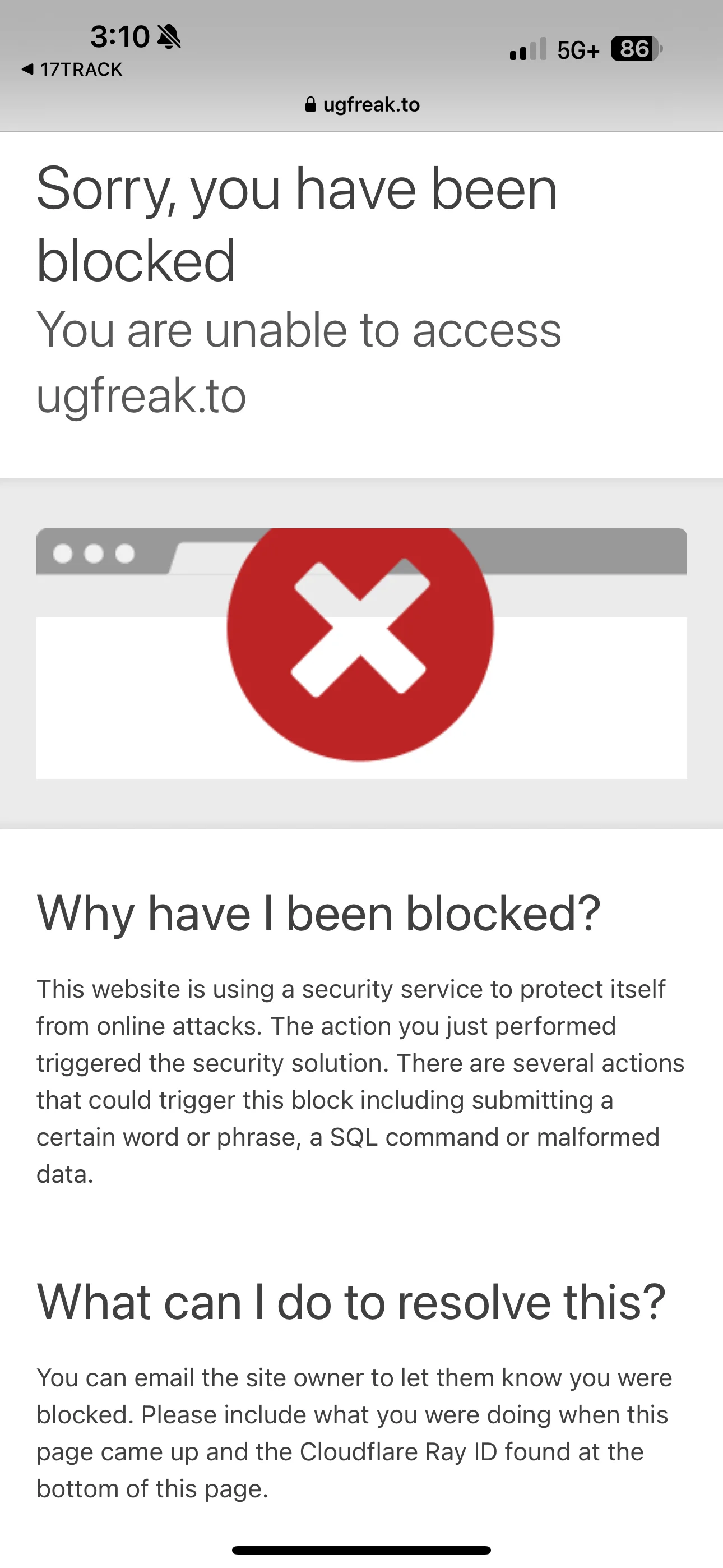Return to the 17TRACK app label

pyautogui.click(x=81, y=70)
